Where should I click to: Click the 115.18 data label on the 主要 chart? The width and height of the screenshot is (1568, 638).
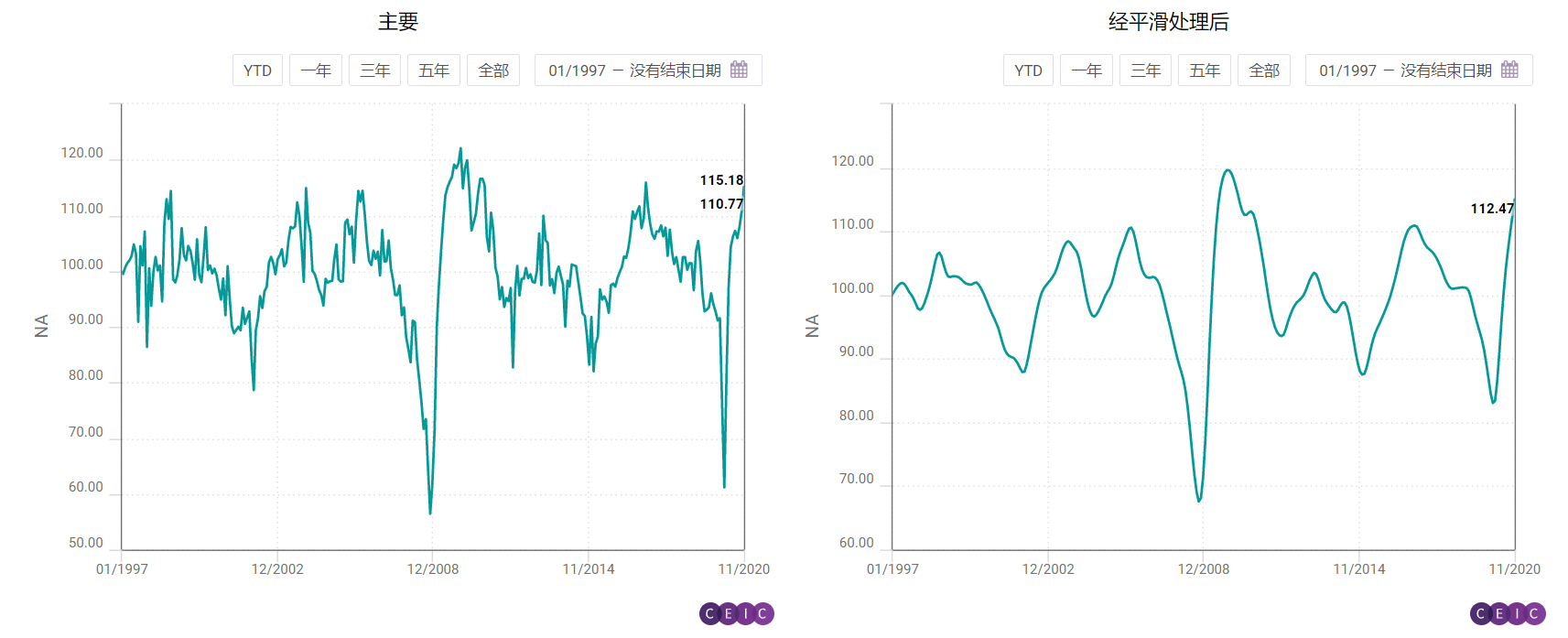(x=719, y=179)
